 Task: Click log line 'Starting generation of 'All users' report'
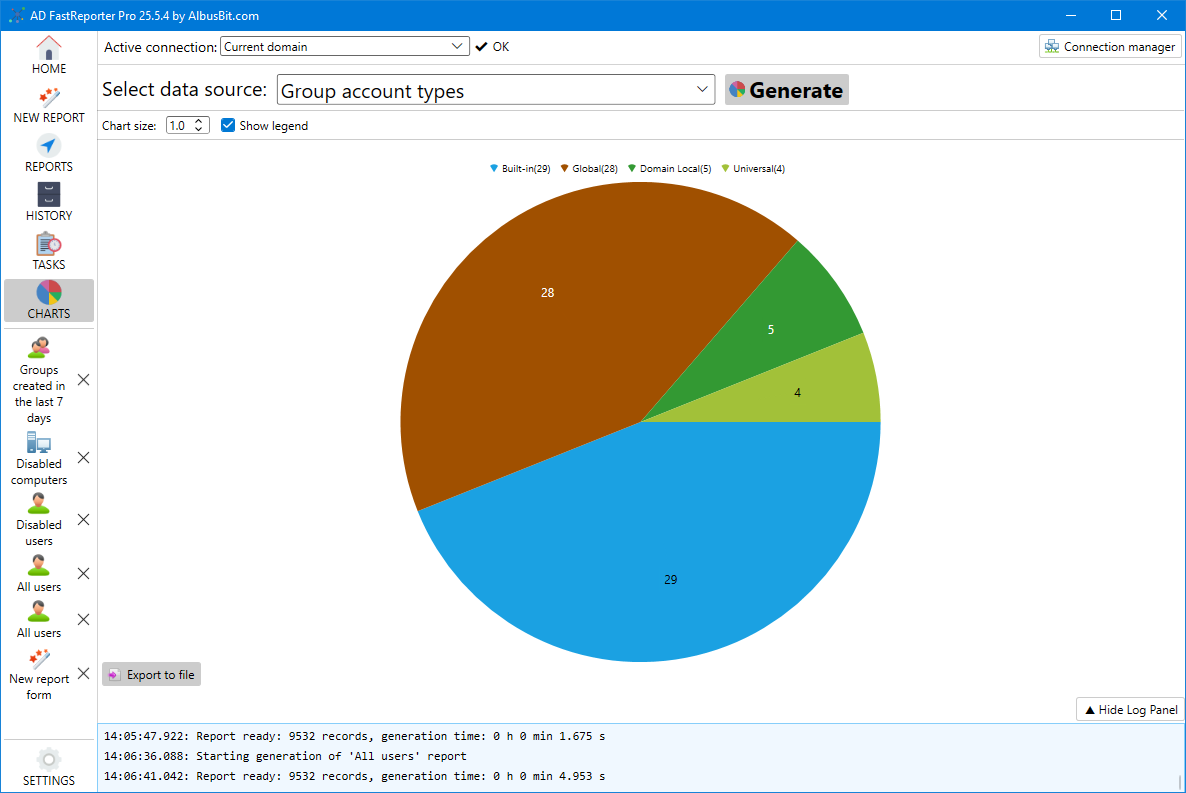pyautogui.click(x=331, y=756)
